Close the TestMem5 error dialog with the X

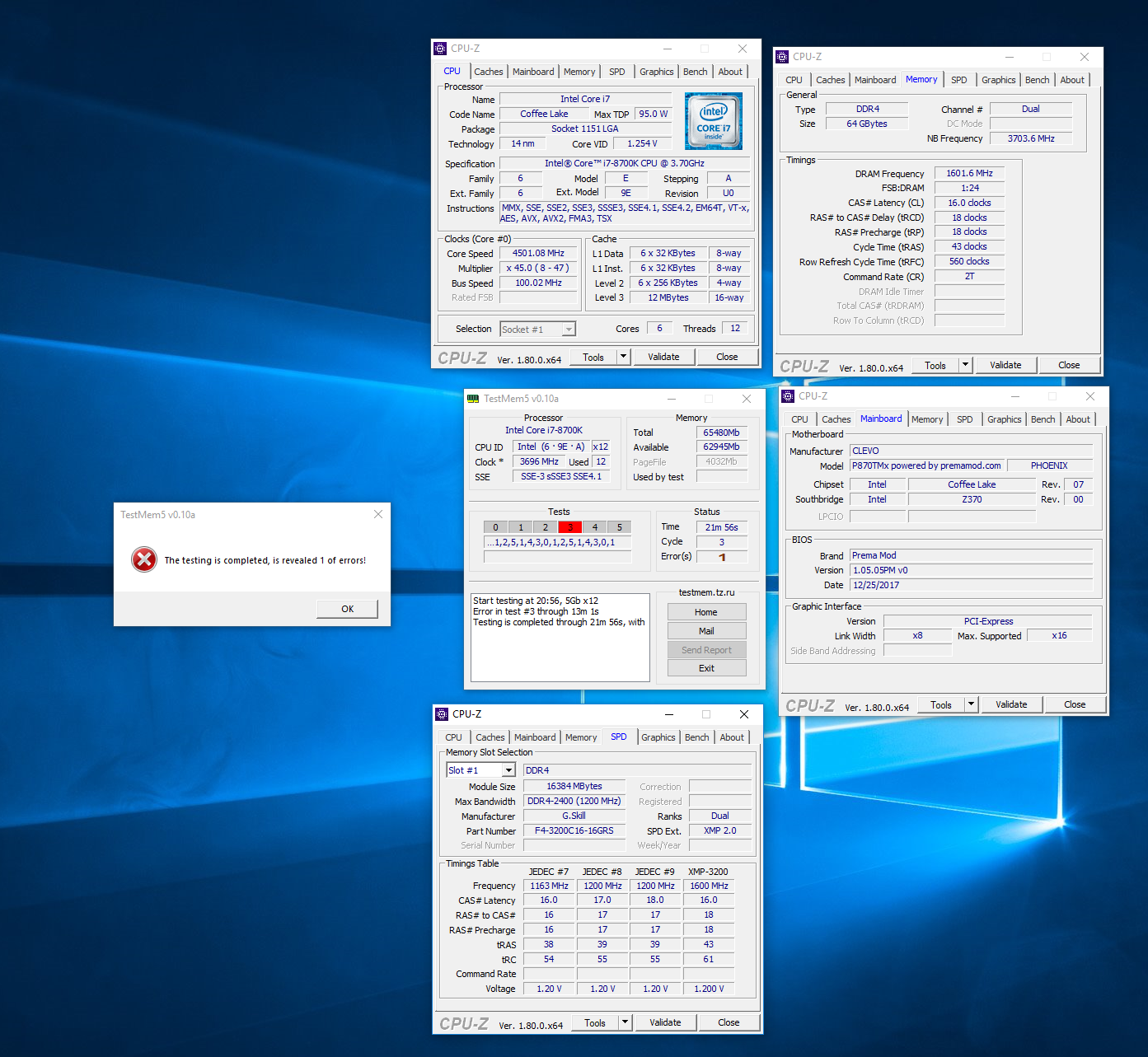pos(378,514)
